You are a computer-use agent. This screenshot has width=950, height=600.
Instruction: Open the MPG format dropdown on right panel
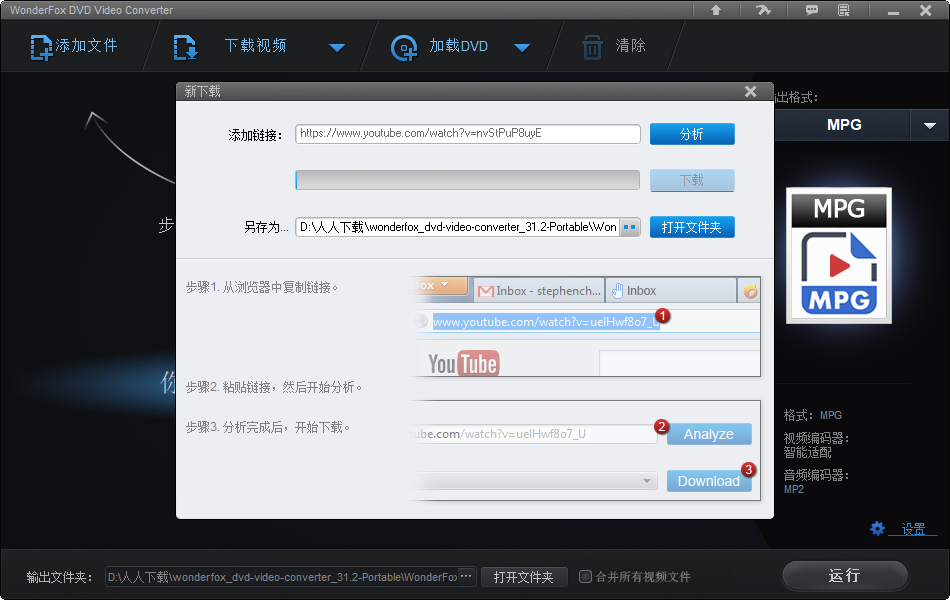930,125
